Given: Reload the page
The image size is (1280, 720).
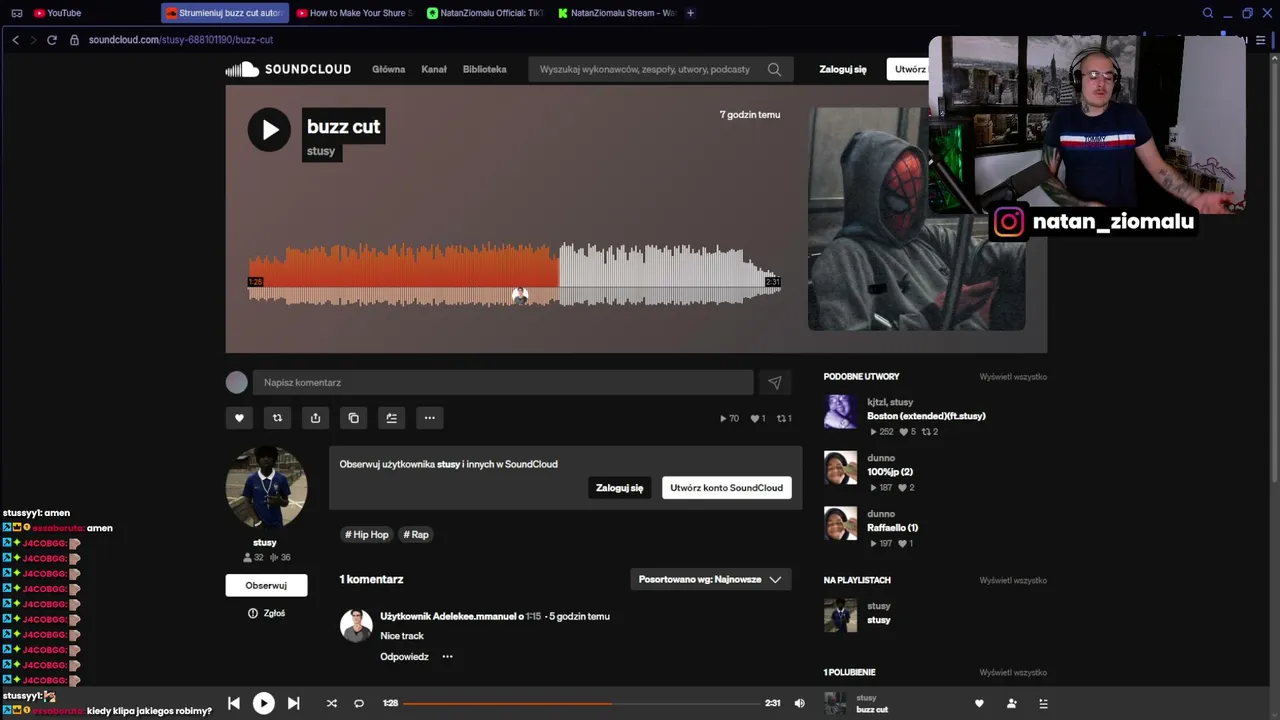Looking at the screenshot, I should click(x=52, y=40).
